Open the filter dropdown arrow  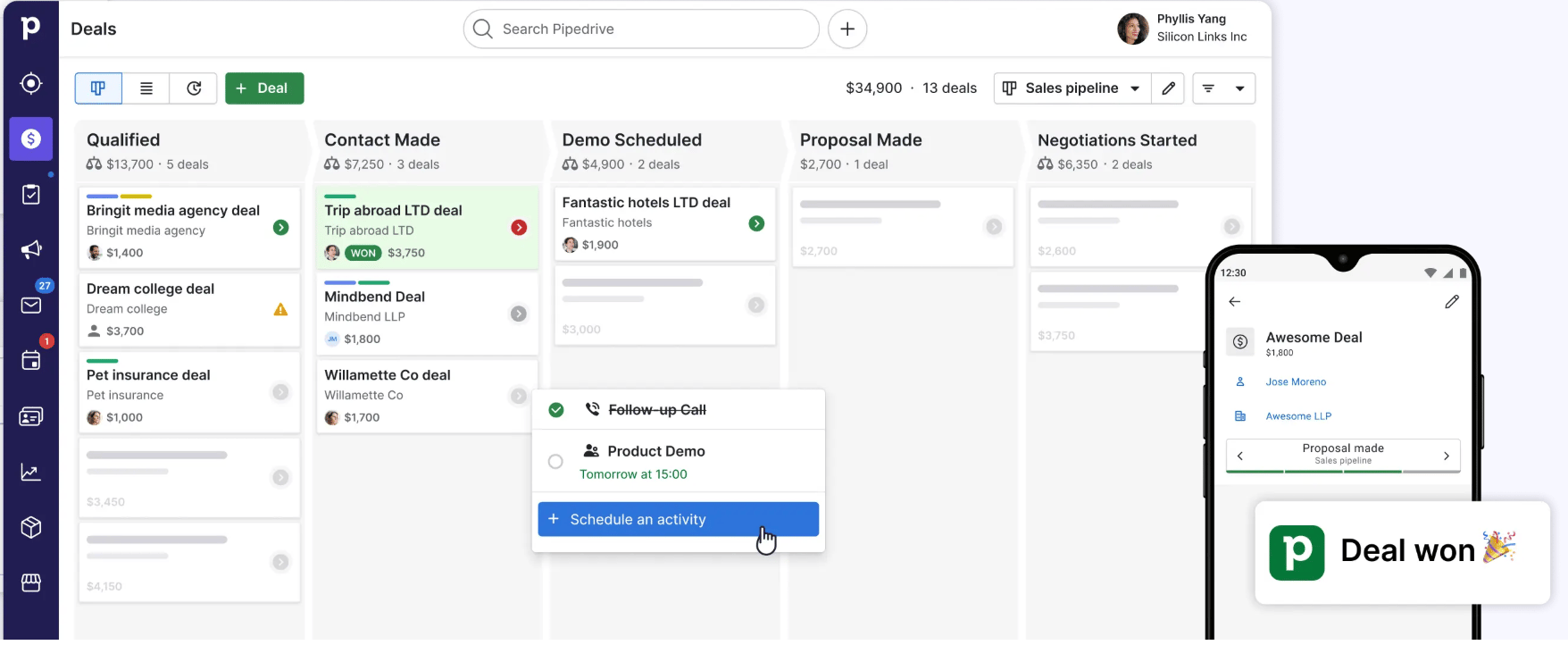(x=1239, y=88)
